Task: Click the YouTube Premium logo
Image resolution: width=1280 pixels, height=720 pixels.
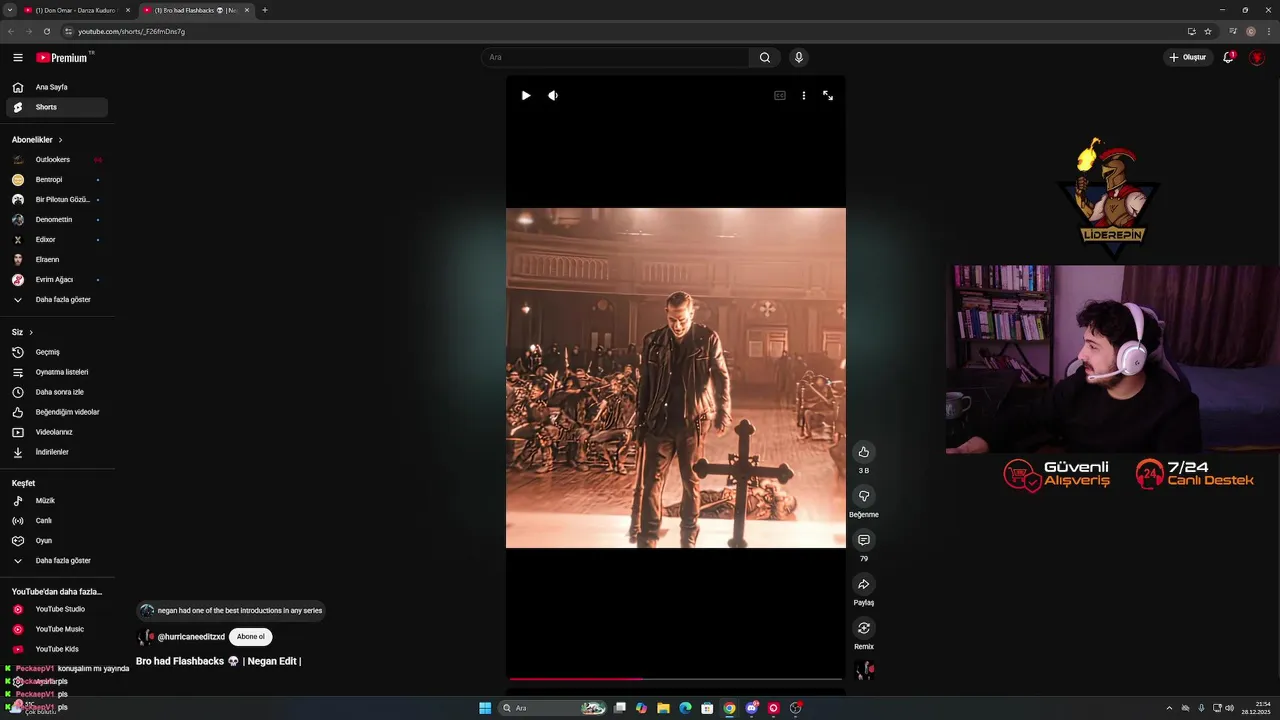Action: click(x=64, y=58)
